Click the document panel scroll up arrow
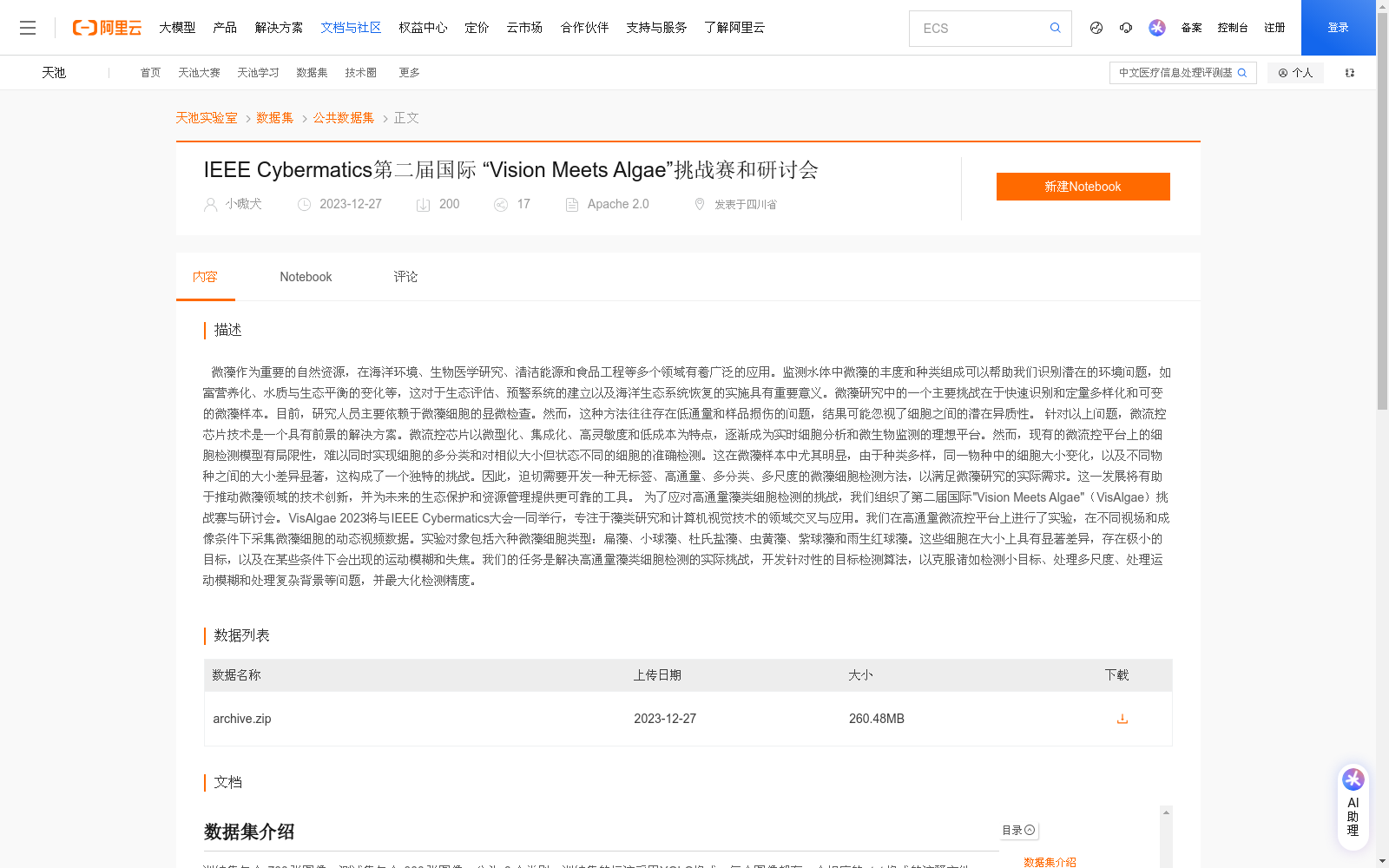 click(1166, 812)
